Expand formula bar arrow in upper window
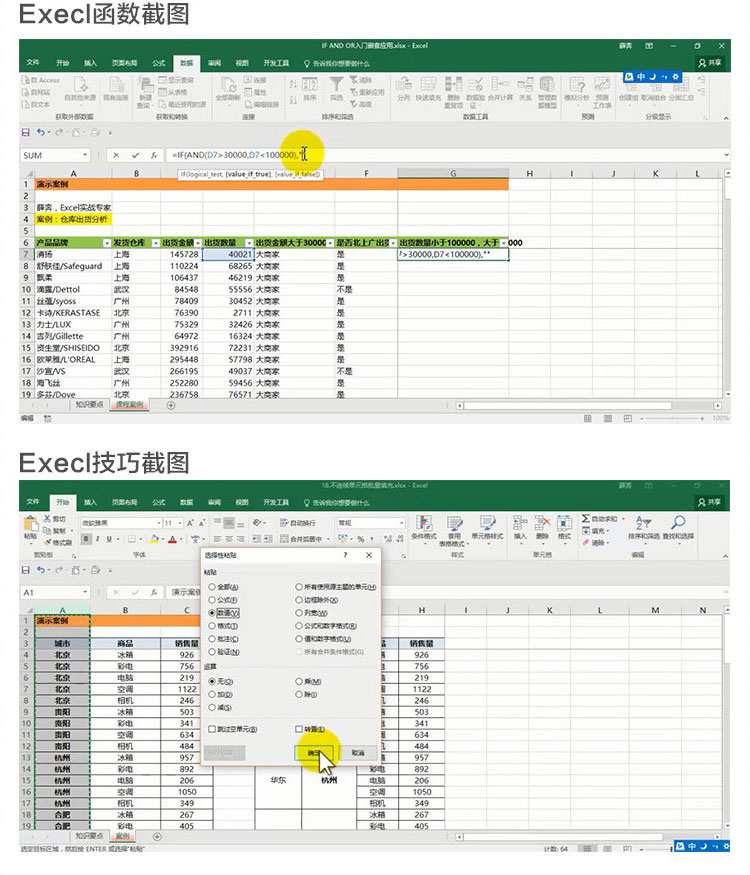 pos(726,155)
